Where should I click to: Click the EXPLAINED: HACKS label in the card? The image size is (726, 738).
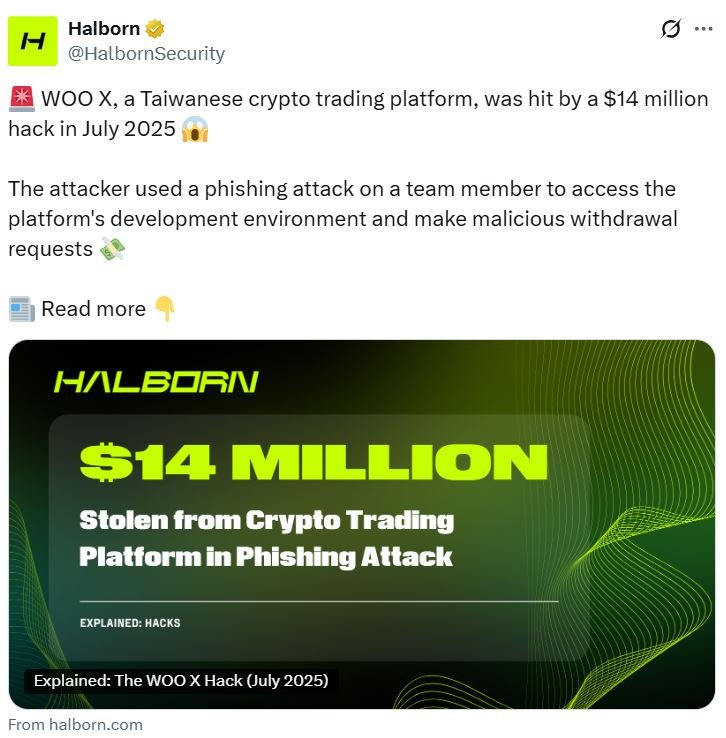click(x=130, y=623)
